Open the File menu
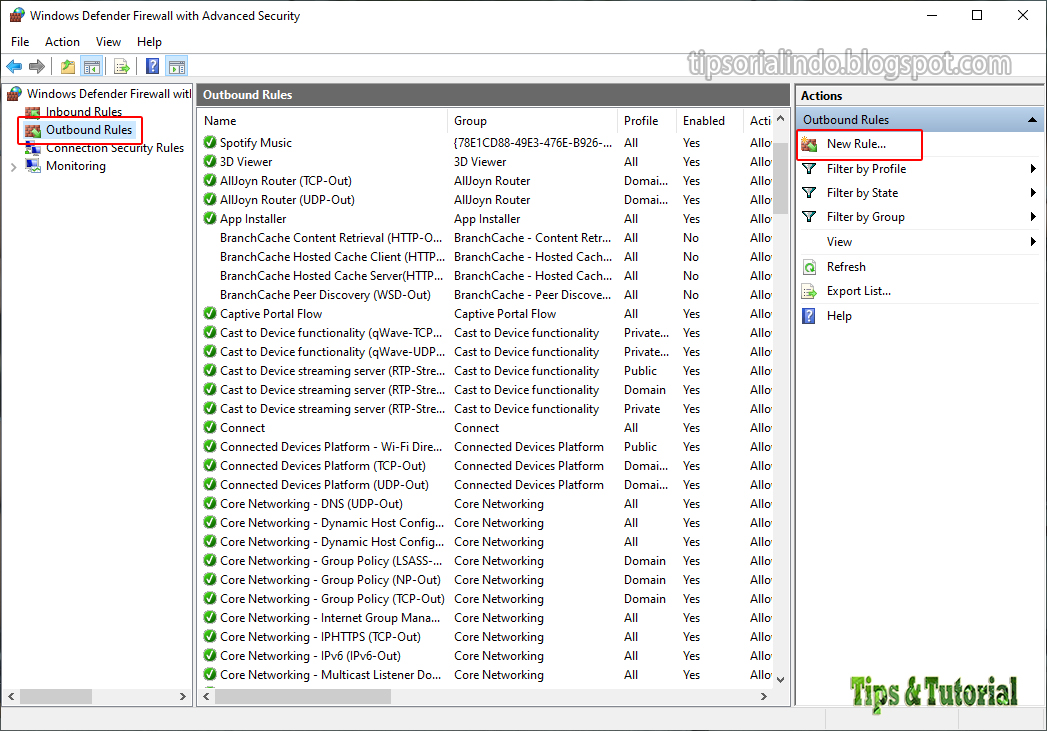 click(19, 41)
